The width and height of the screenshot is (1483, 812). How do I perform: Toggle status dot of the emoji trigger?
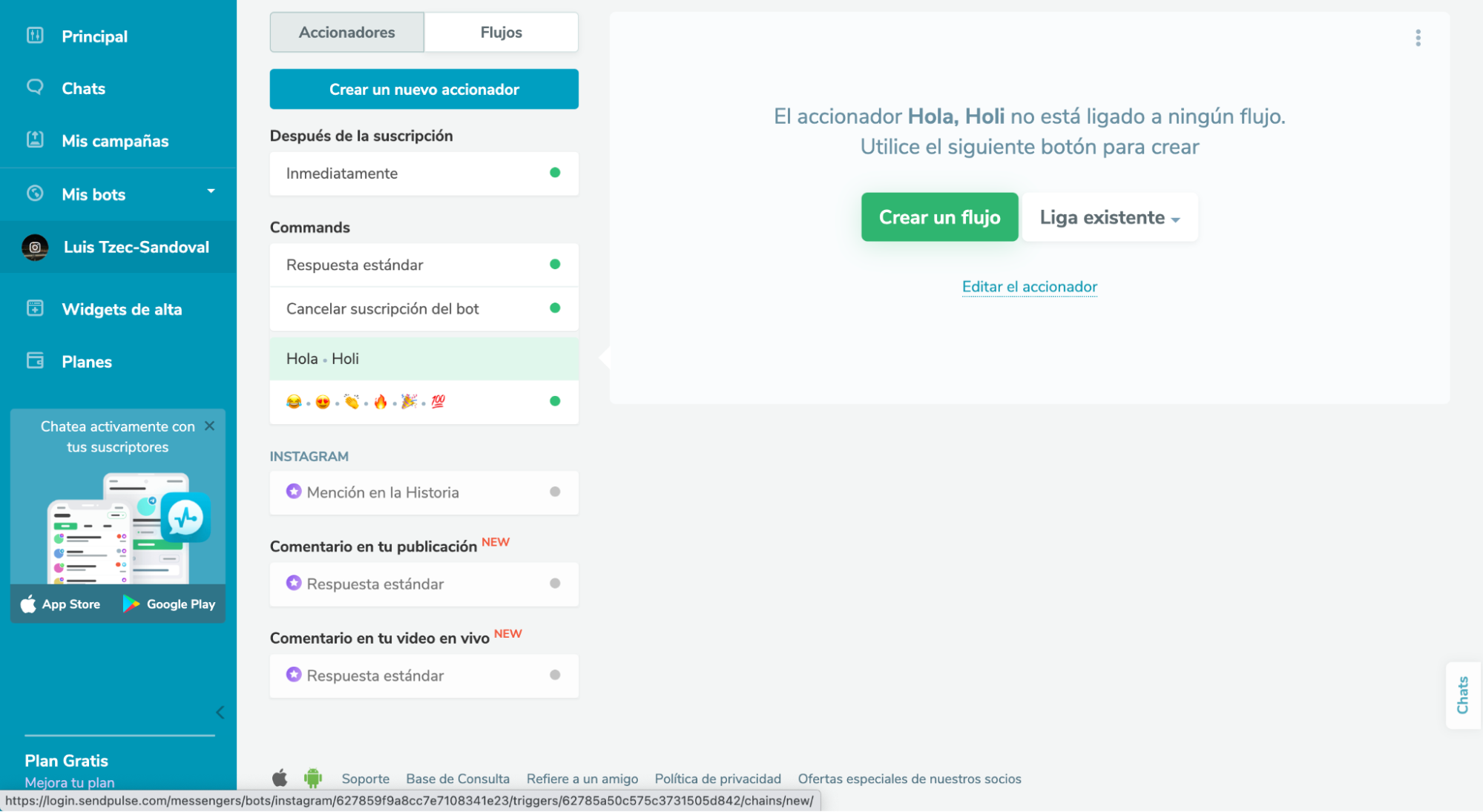coord(555,401)
